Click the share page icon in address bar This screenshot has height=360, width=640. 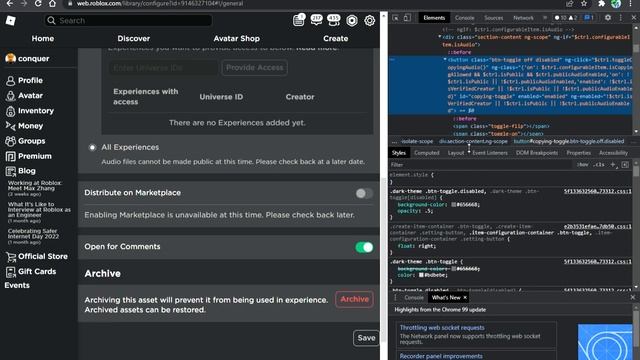tap(569, 3)
